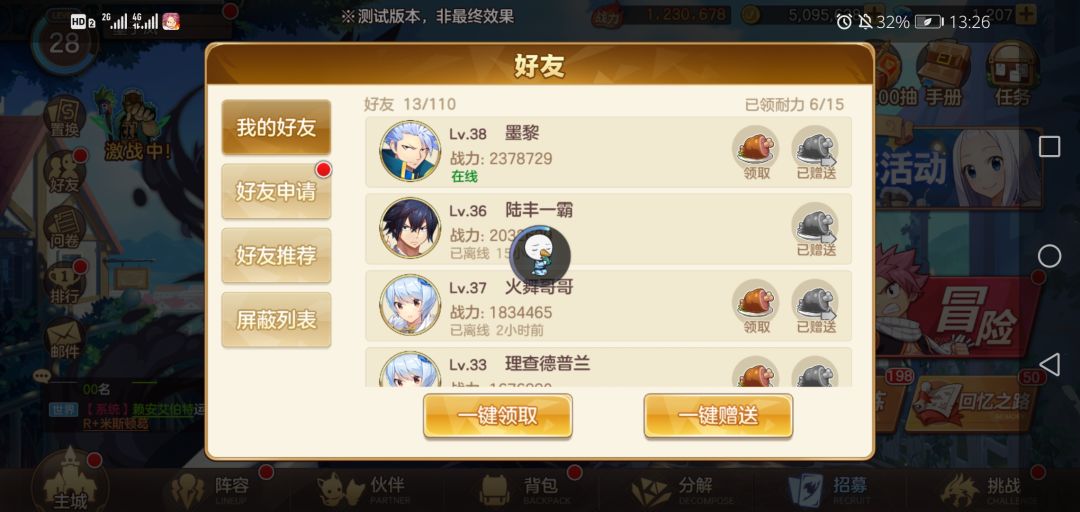
Task: Tap the 一键领取 claim-all button
Action: click(x=497, y=416)
